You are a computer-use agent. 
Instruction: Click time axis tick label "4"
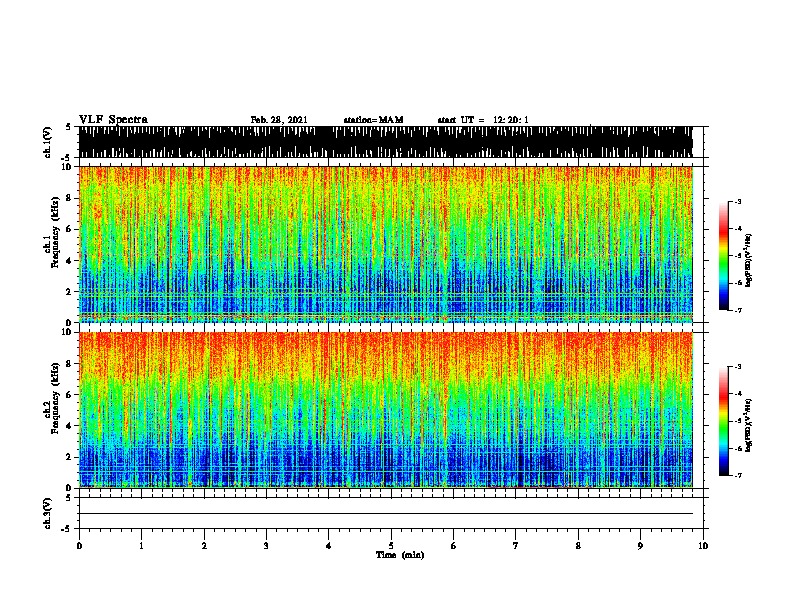(x=329, y=546)
